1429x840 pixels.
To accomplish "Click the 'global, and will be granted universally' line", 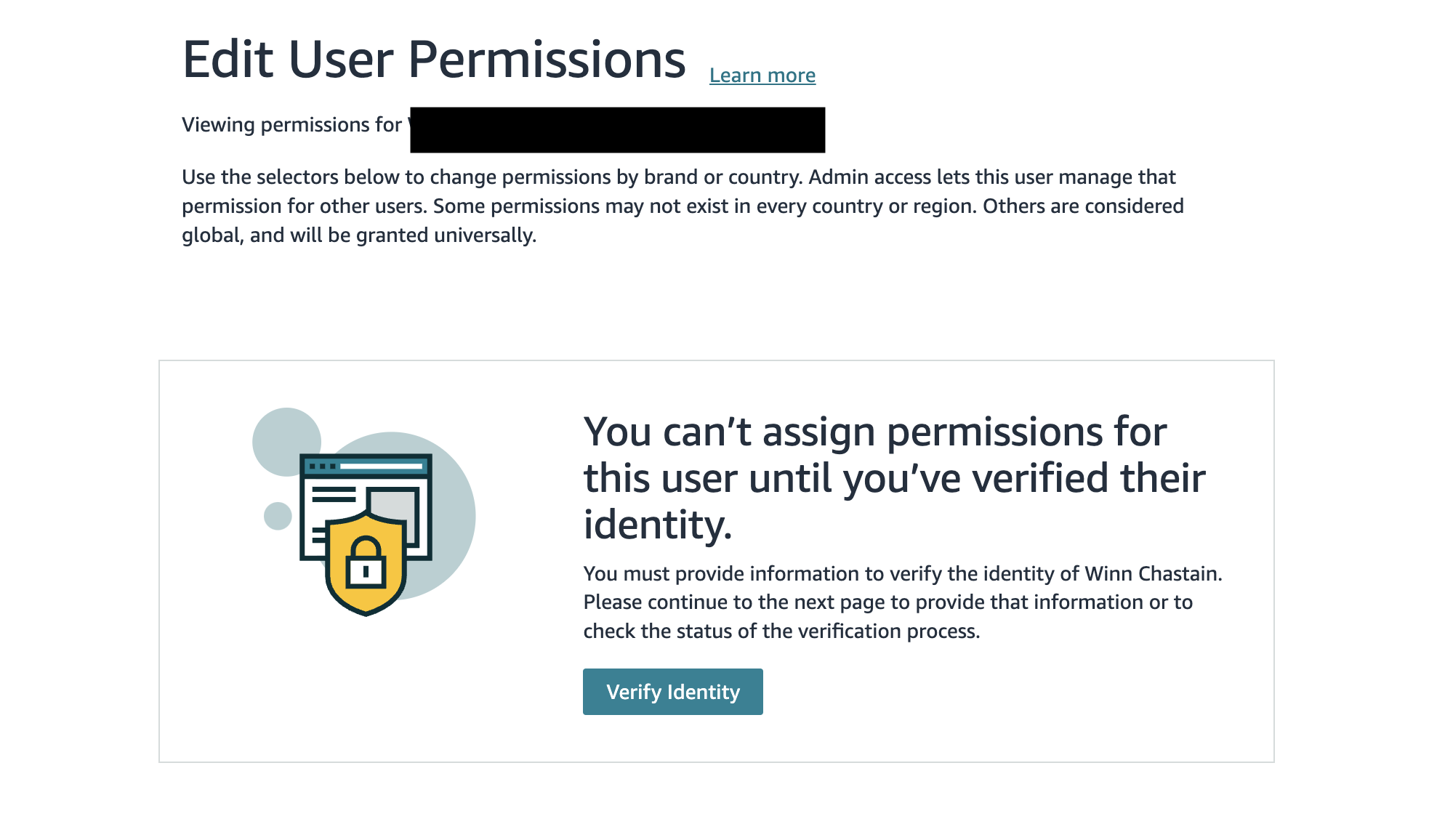I will click(359, 235).
